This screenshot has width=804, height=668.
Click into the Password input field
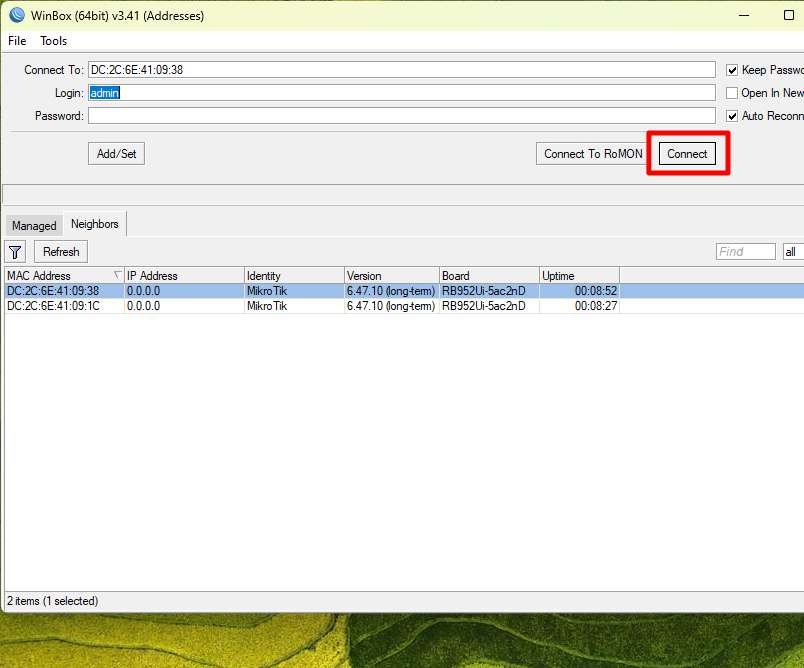click(401, 116)
